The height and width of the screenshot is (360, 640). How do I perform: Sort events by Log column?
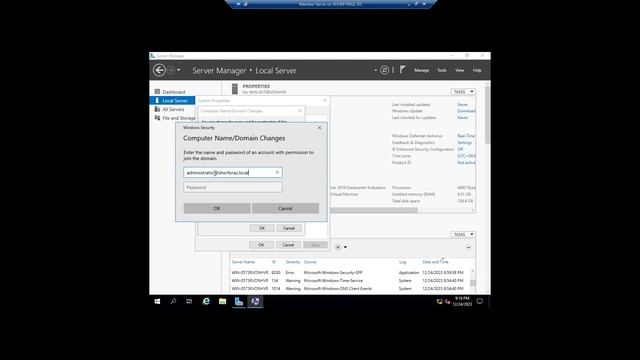[x=402, y=262]
